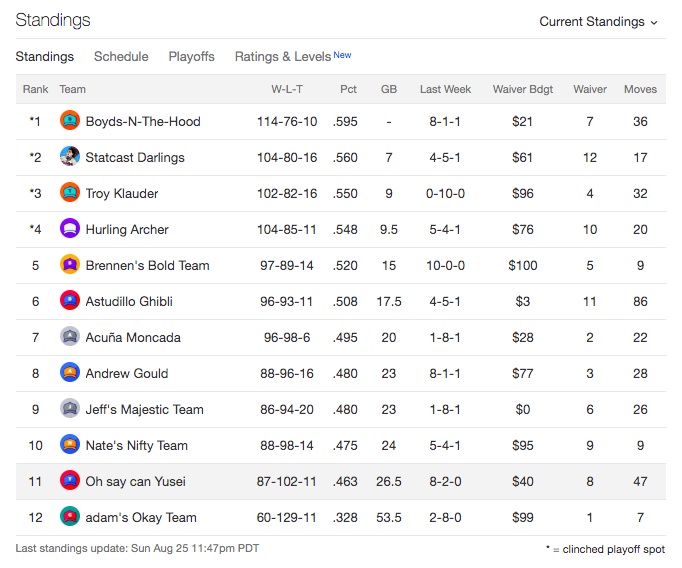Screen dimensions: 682x568
Task: Open Oh say can Yusei team link
Action: [x=135, y=481]
